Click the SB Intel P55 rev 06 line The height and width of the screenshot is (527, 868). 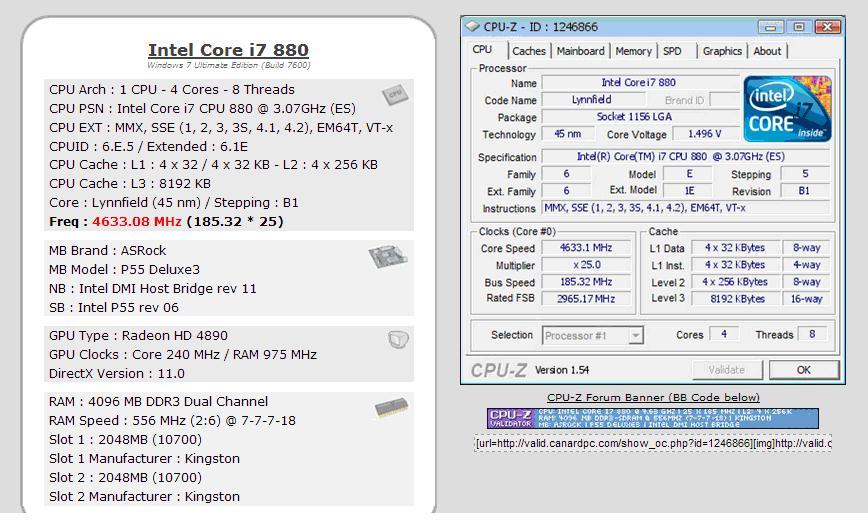click(x=113, y=308)
